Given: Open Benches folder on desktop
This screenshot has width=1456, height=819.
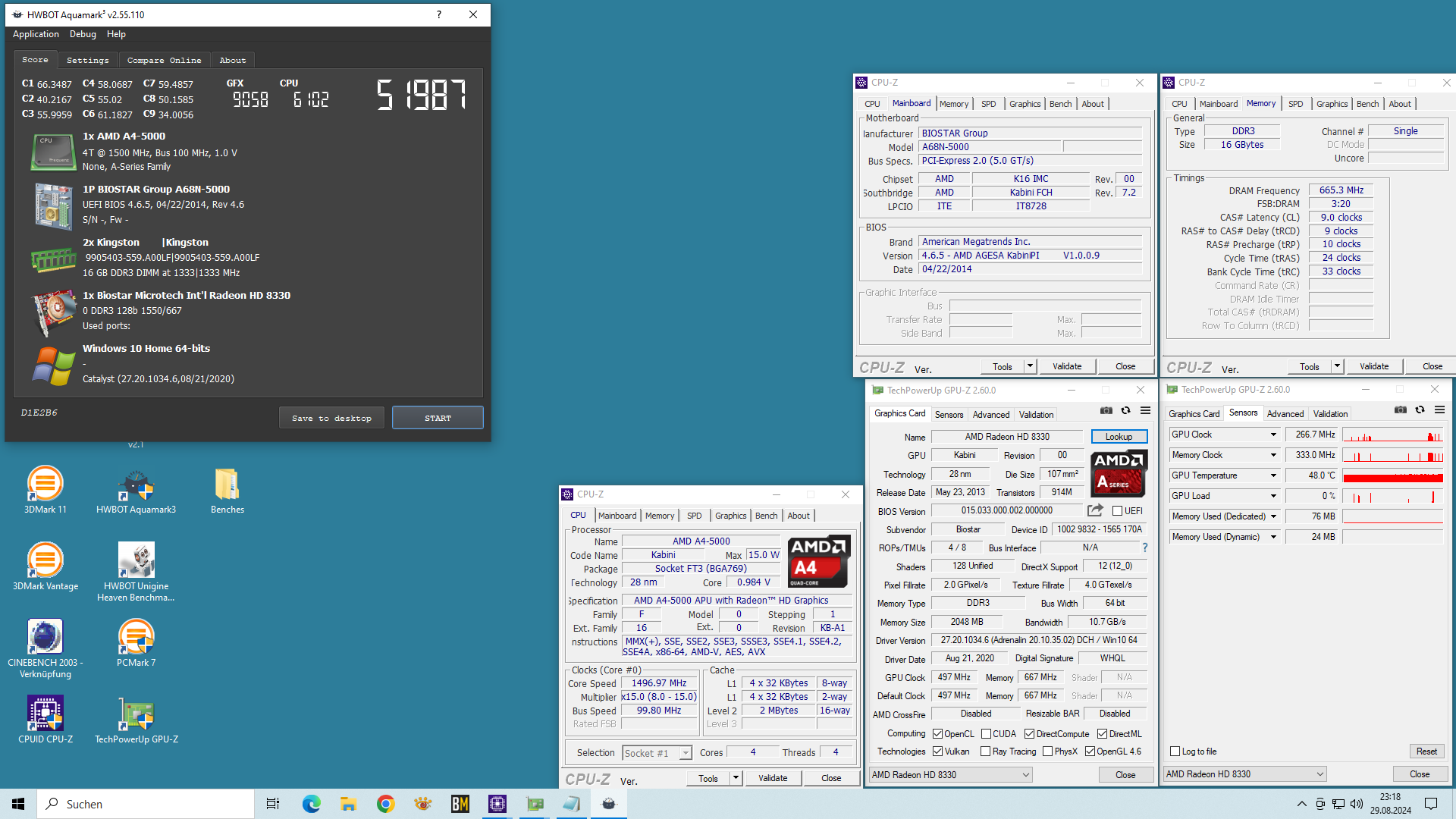Looking at the screenshot, I should [x=227, y=490].
